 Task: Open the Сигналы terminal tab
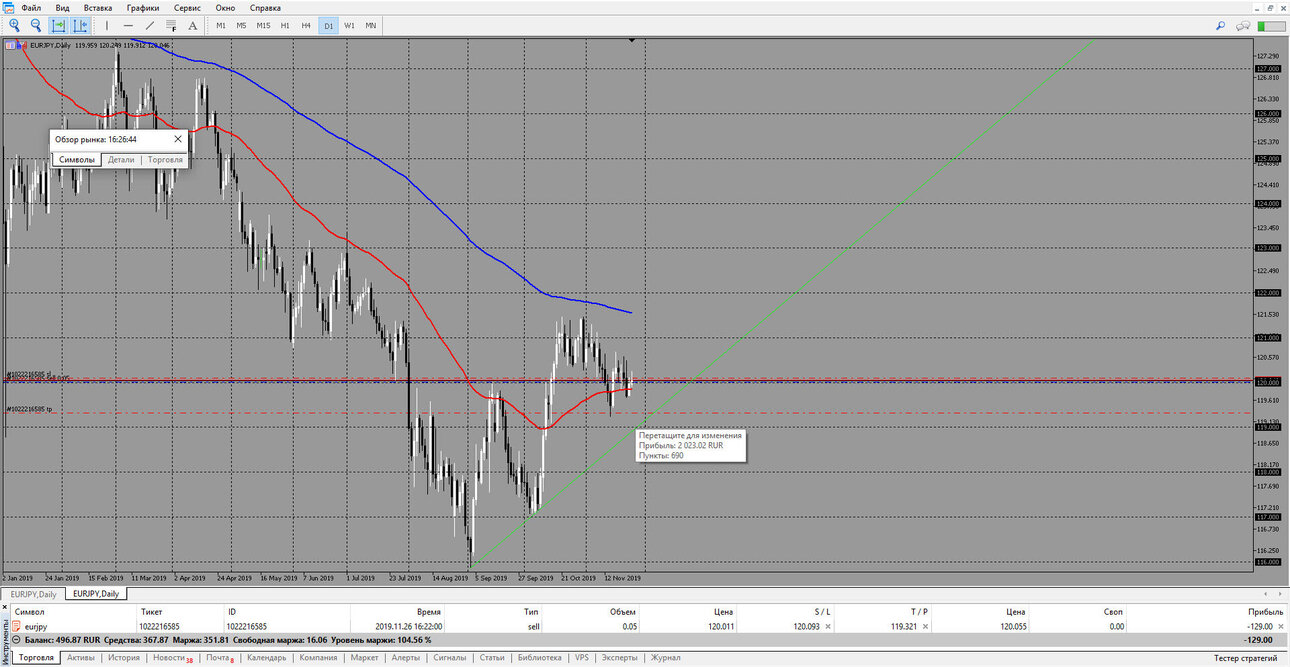point(450,657)
